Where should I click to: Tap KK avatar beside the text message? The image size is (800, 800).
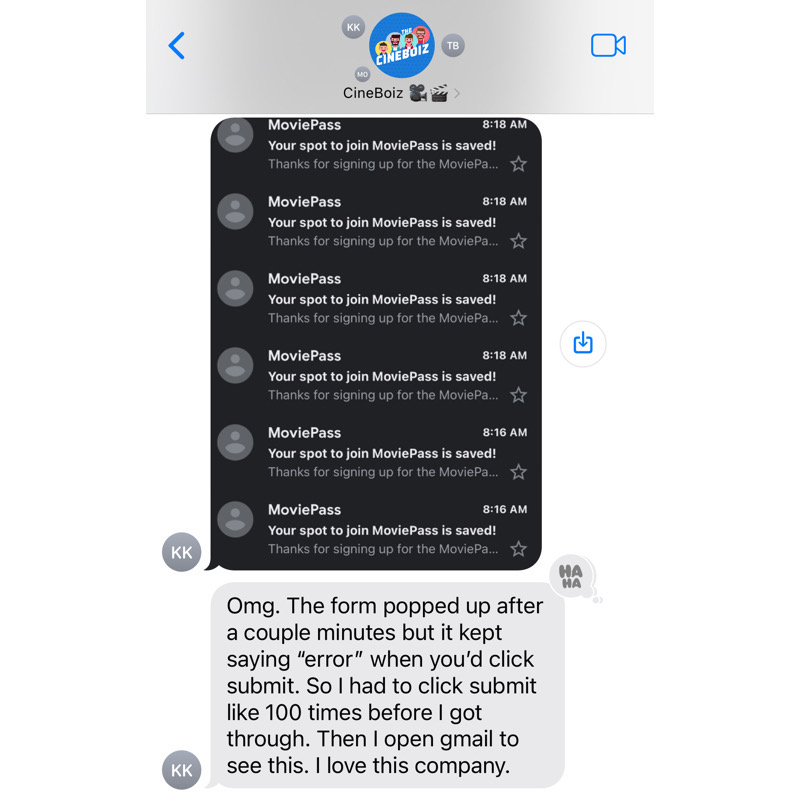coord(182,770)
